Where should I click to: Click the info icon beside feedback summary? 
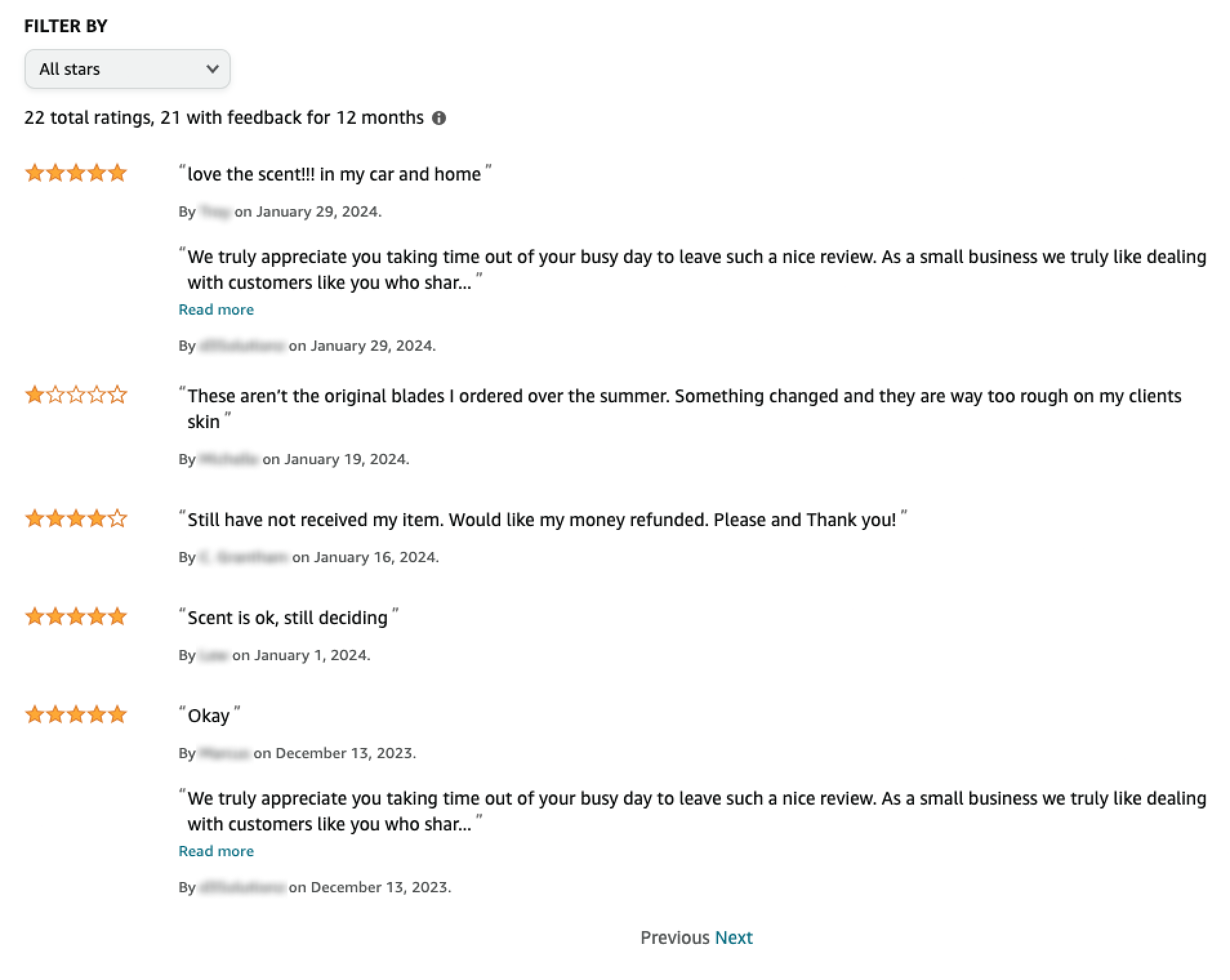tap(439, 118)
